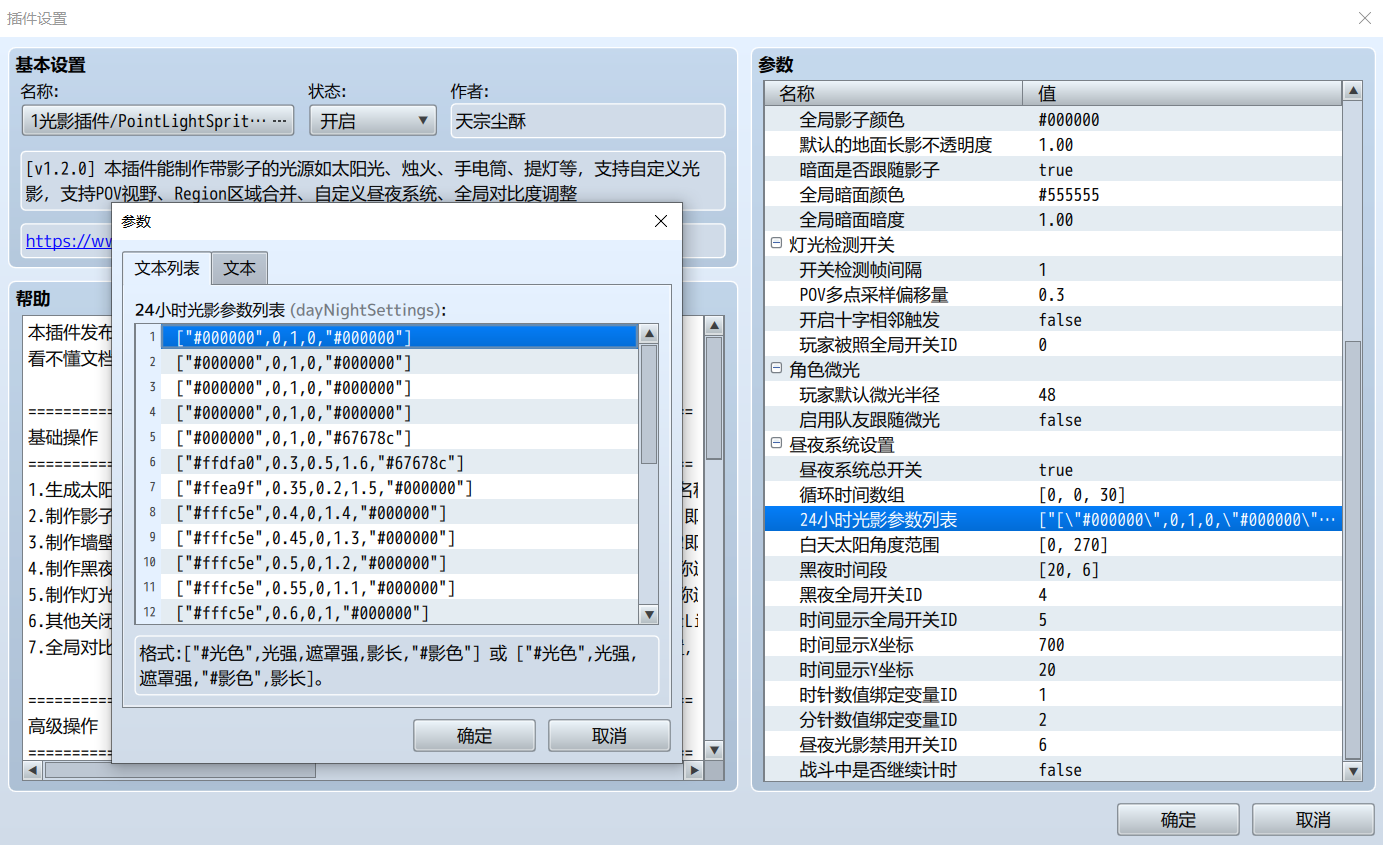Select the 循环时间数组 parameter row
Viewport: 1383px width, 845px height.
(x=1053, y=495)
